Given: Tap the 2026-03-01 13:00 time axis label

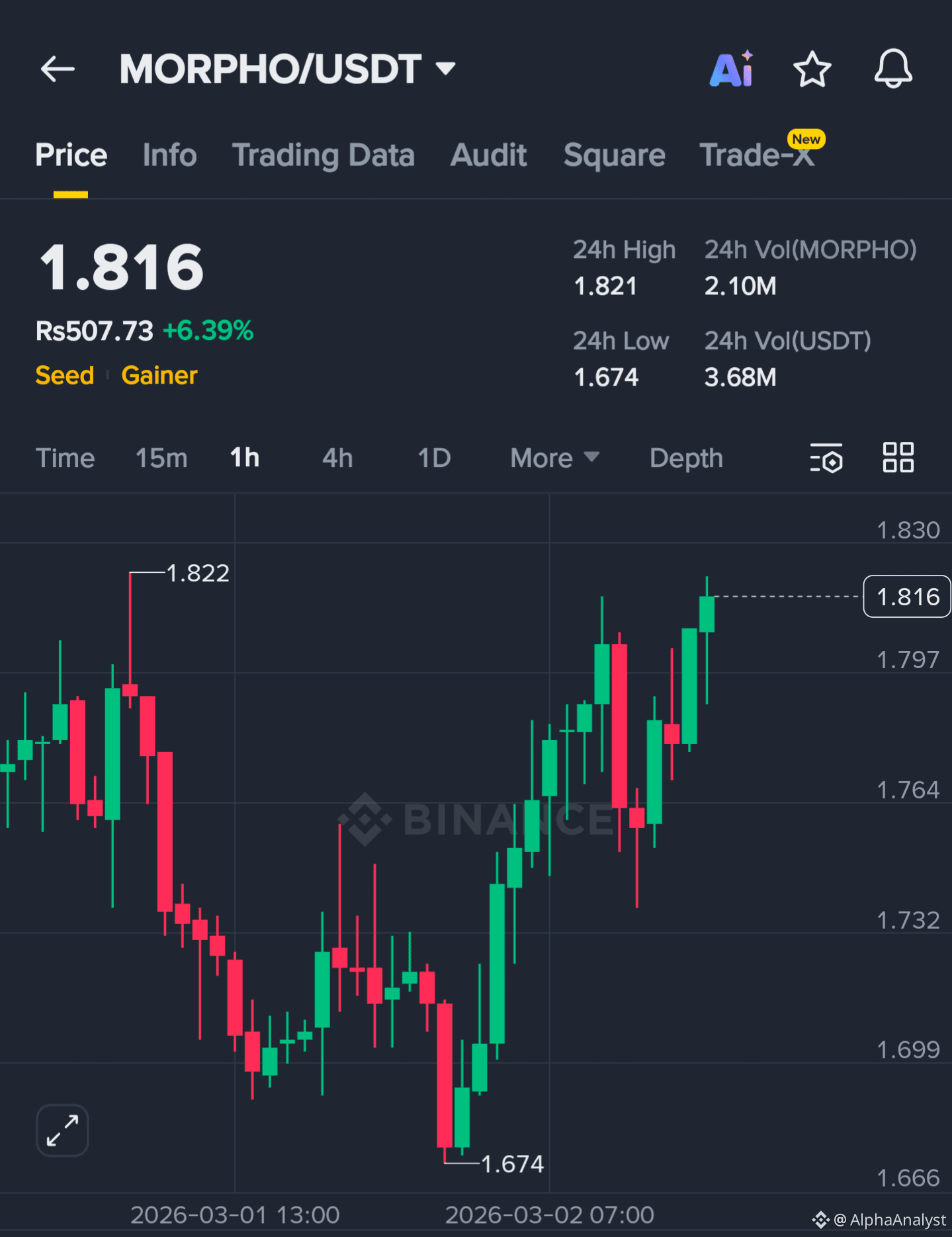Looking at the screenshot, I should [x=235, y=1215].
